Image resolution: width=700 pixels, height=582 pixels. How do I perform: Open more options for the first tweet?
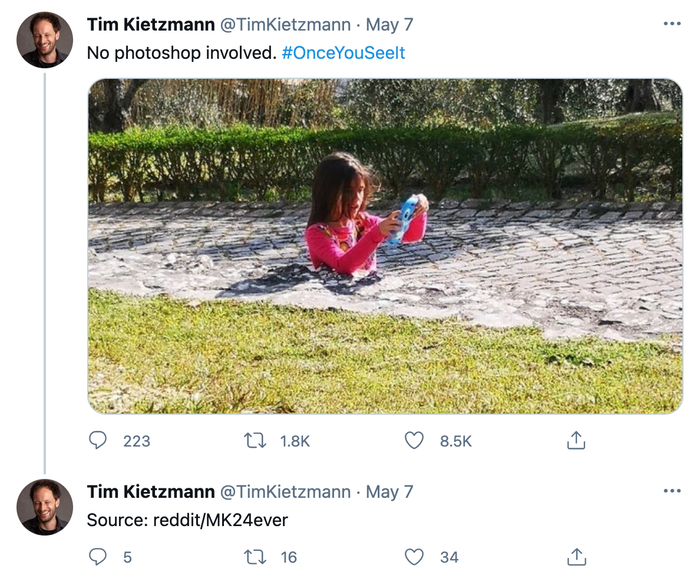[x=671, y=24]
